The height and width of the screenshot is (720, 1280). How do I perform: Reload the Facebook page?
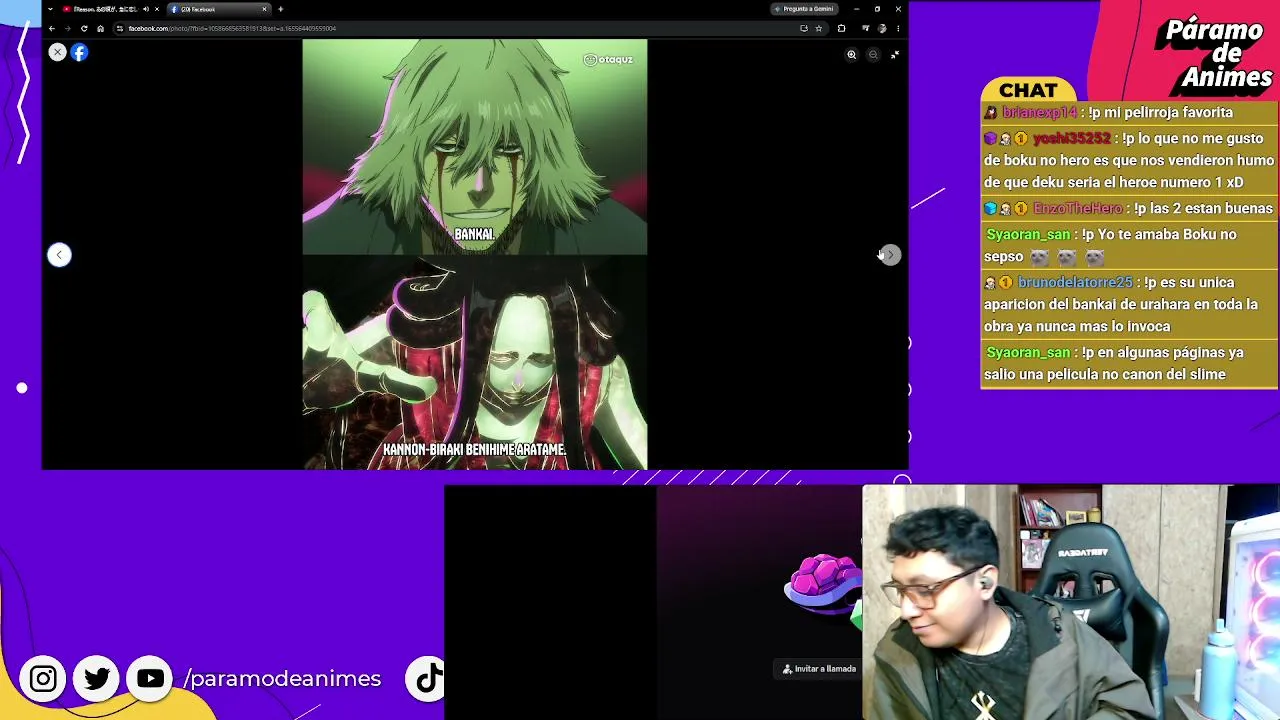tap(84, 28)
